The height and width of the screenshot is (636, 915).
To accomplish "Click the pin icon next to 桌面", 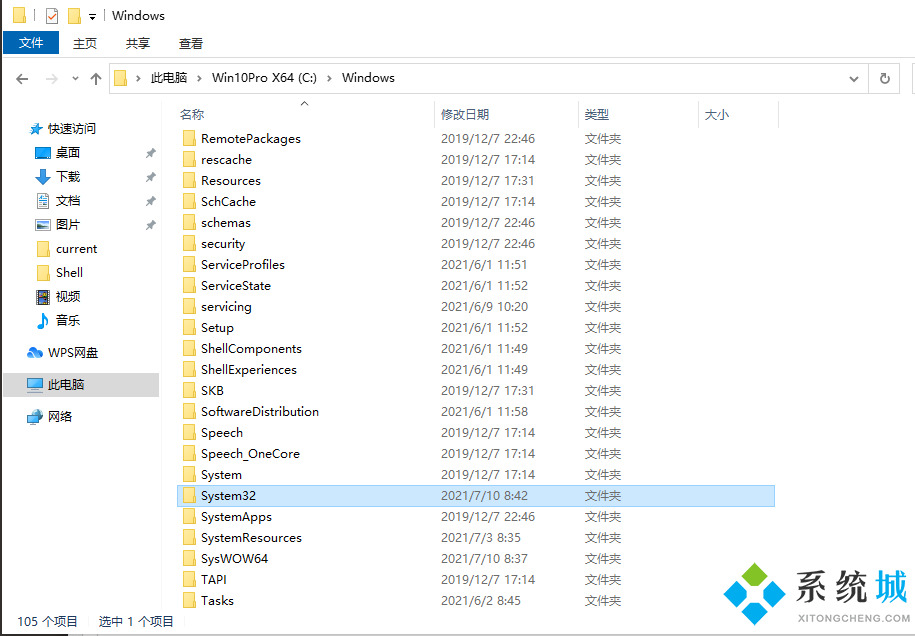I will 151,153.
